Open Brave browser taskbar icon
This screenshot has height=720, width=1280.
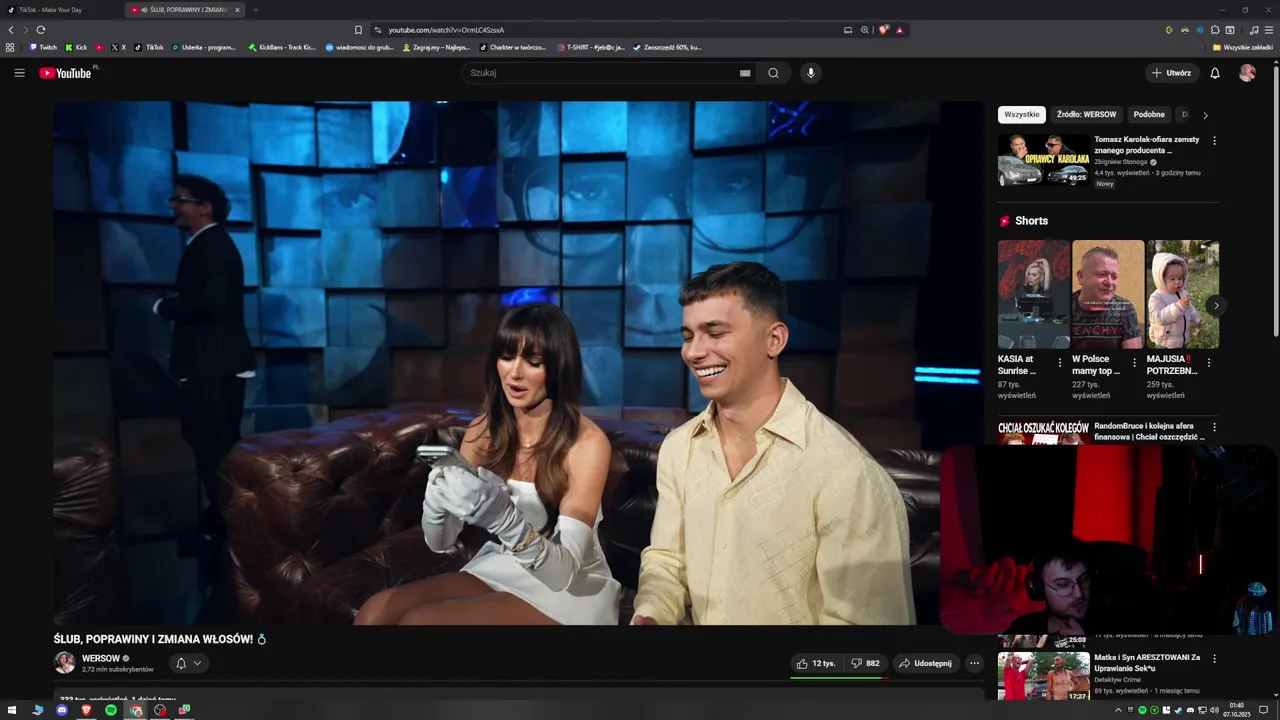[x=86, y=710]
